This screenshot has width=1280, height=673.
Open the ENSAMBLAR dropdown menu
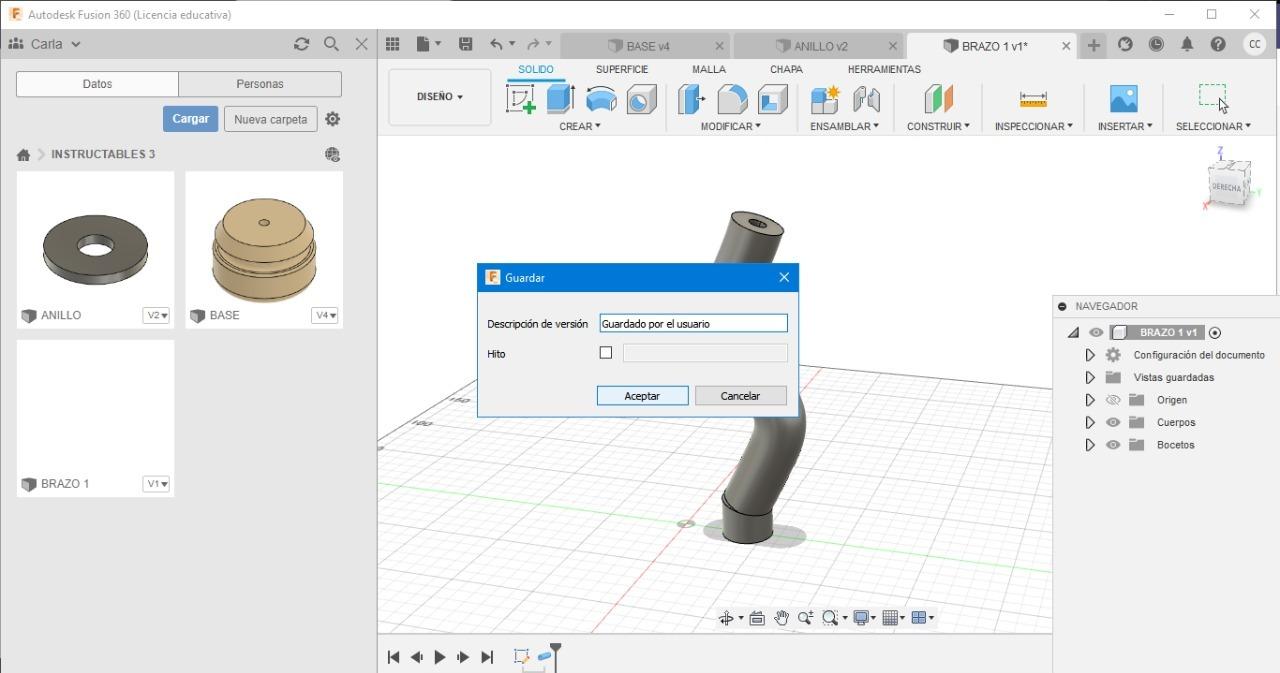(844, 126)
